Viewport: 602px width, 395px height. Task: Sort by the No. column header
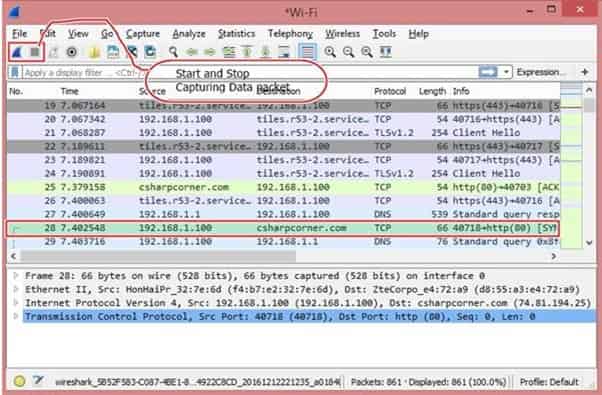[x=17, y=91]
